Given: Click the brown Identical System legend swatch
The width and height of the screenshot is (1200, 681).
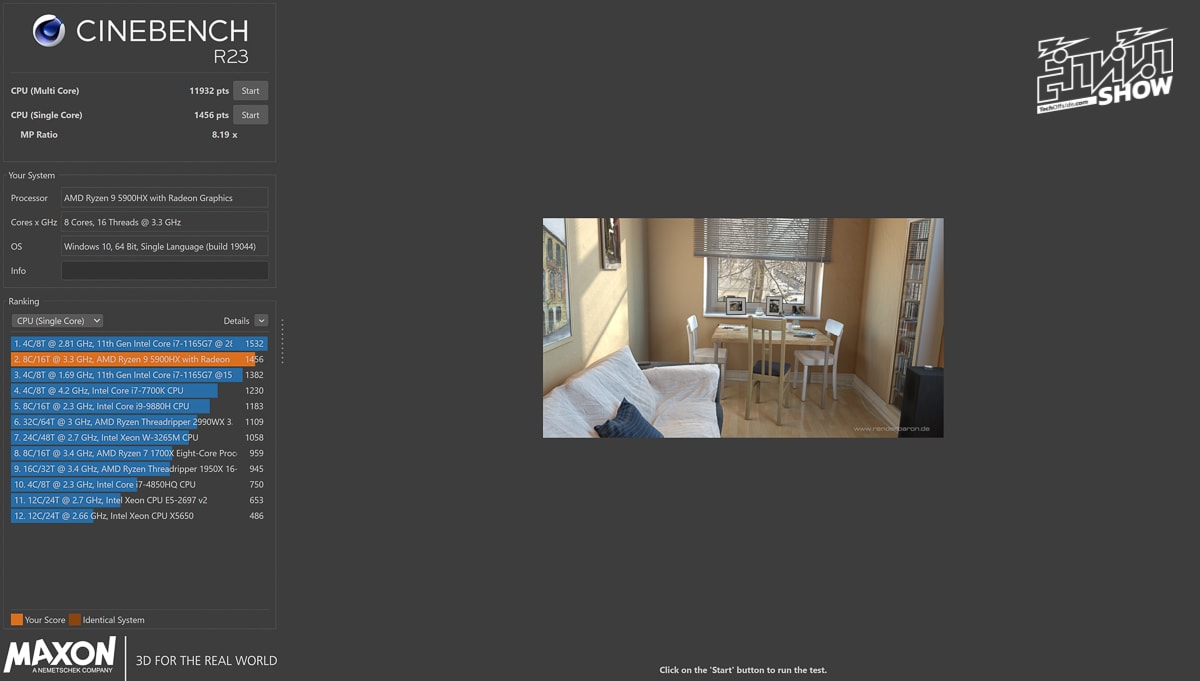Looking at the screenshot, I should tap(75, 620).
